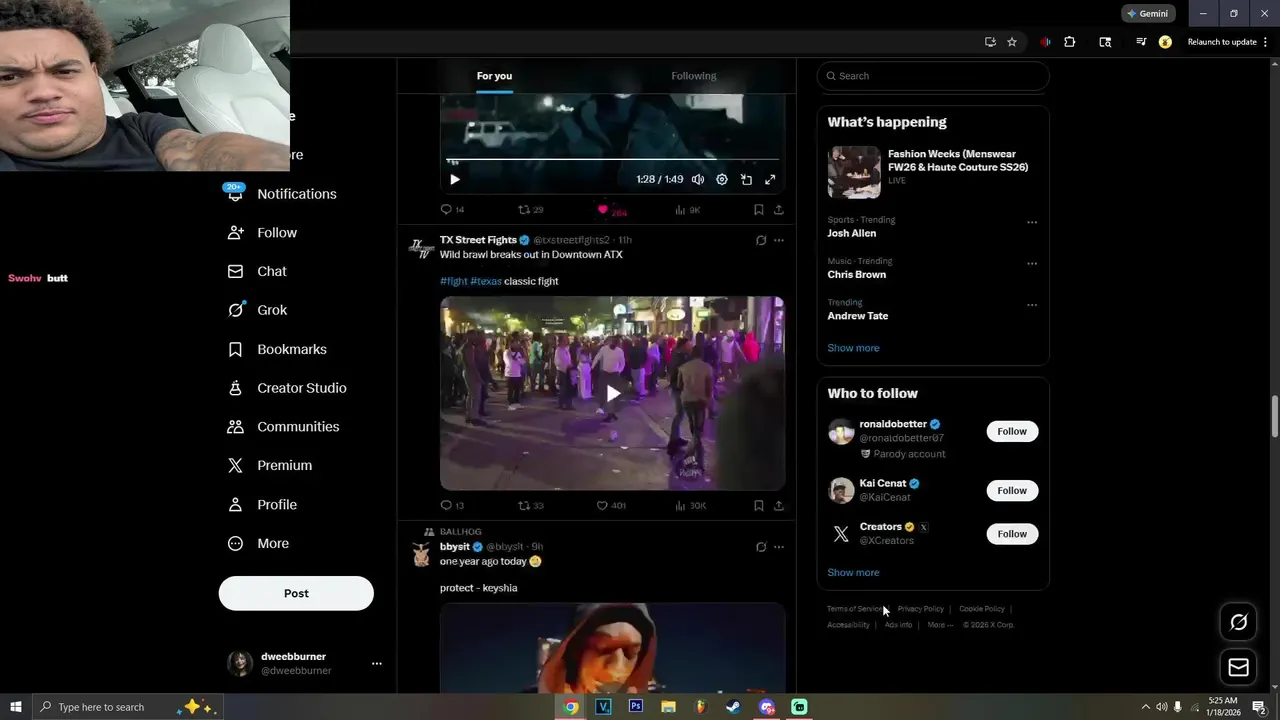Click the X search box
Viewport: 1280px width, 720px height.
[933, 76]
